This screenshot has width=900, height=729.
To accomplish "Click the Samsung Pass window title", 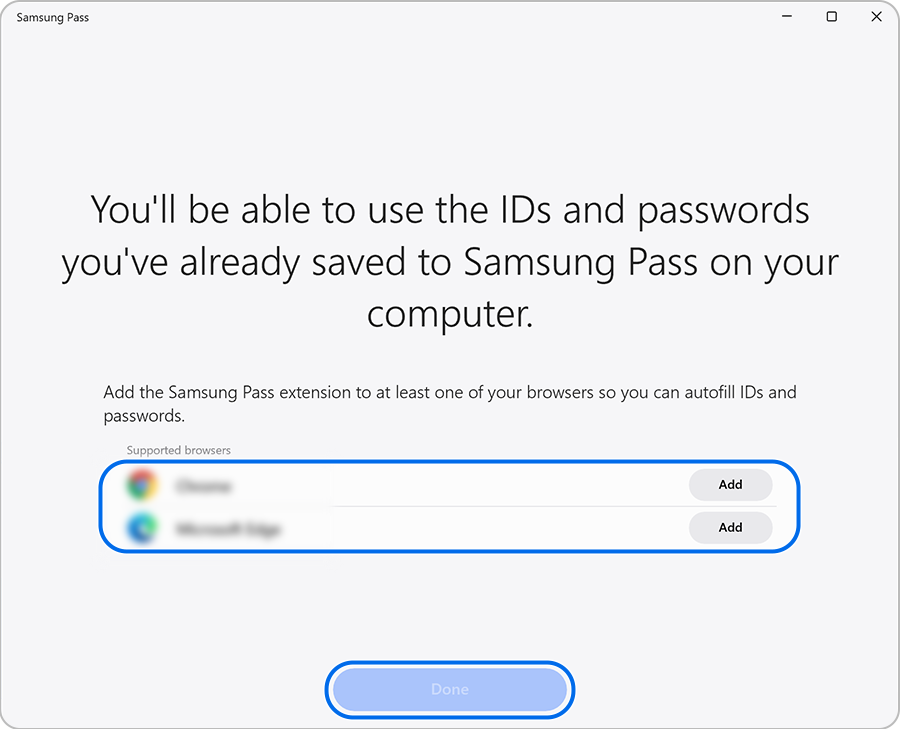I will coord(52,17).
